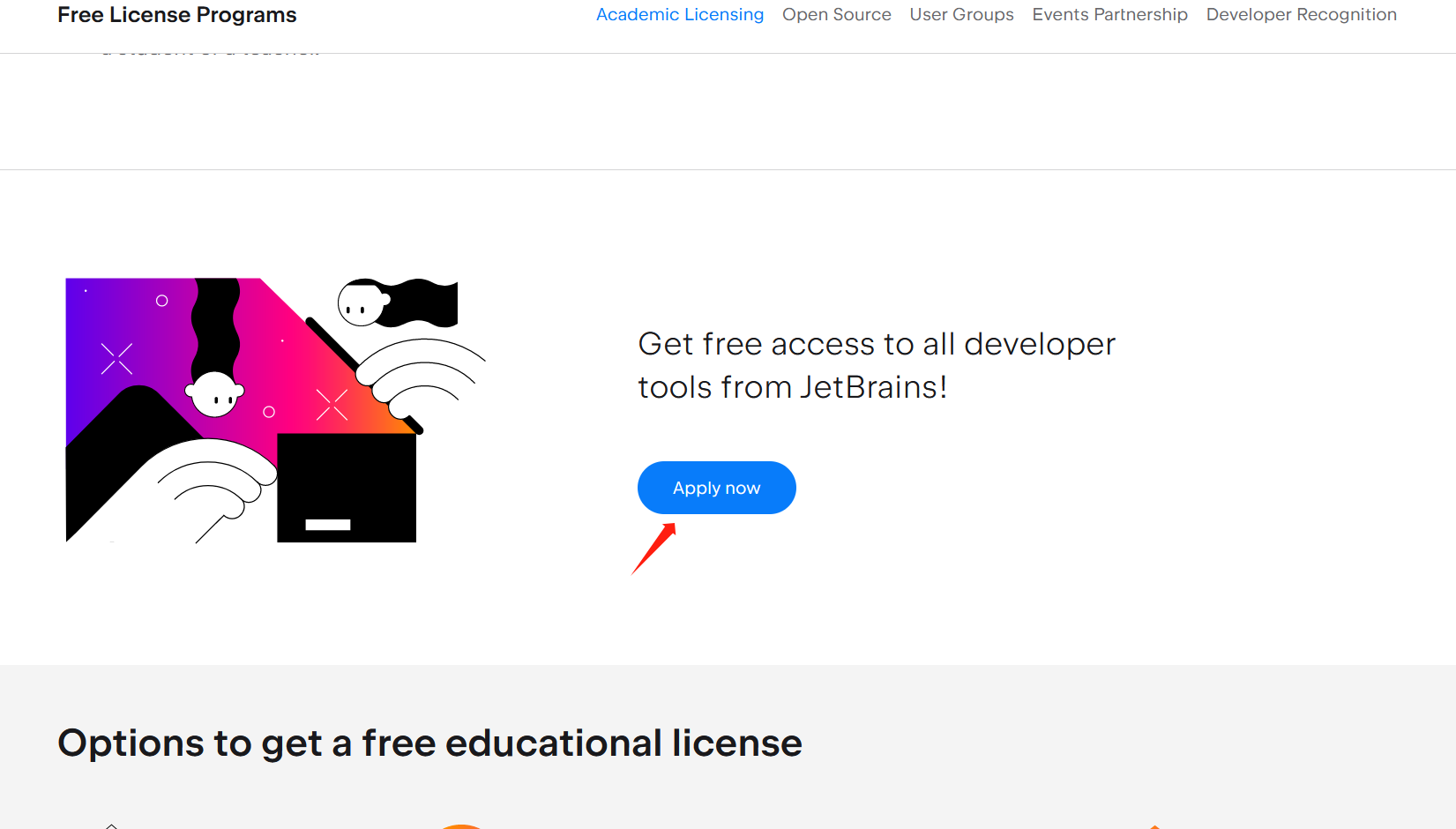Click the 'Options to get a free educational license' heading
Image resolution: width=1456 pixels, height=829 pixels.
point(430,743)
